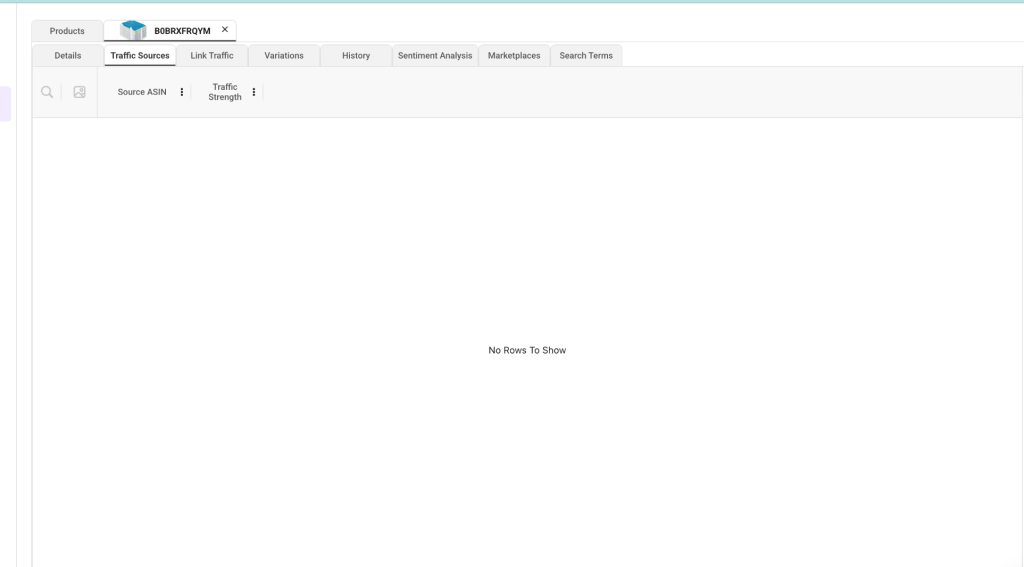
Task: Open the History tab
Action: (x=356, y=56)
